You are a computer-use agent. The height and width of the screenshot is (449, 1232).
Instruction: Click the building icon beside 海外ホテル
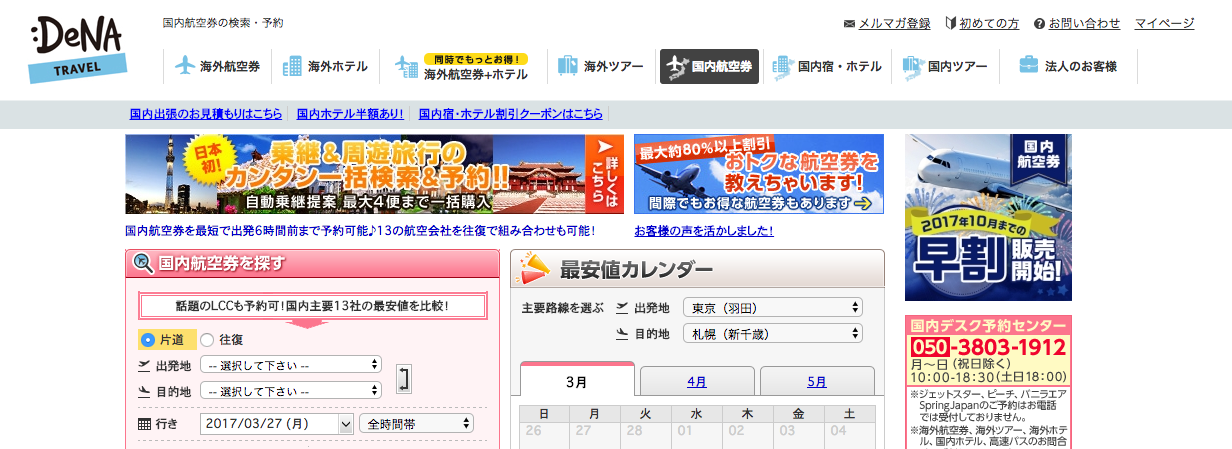click(x=293, y=67)
